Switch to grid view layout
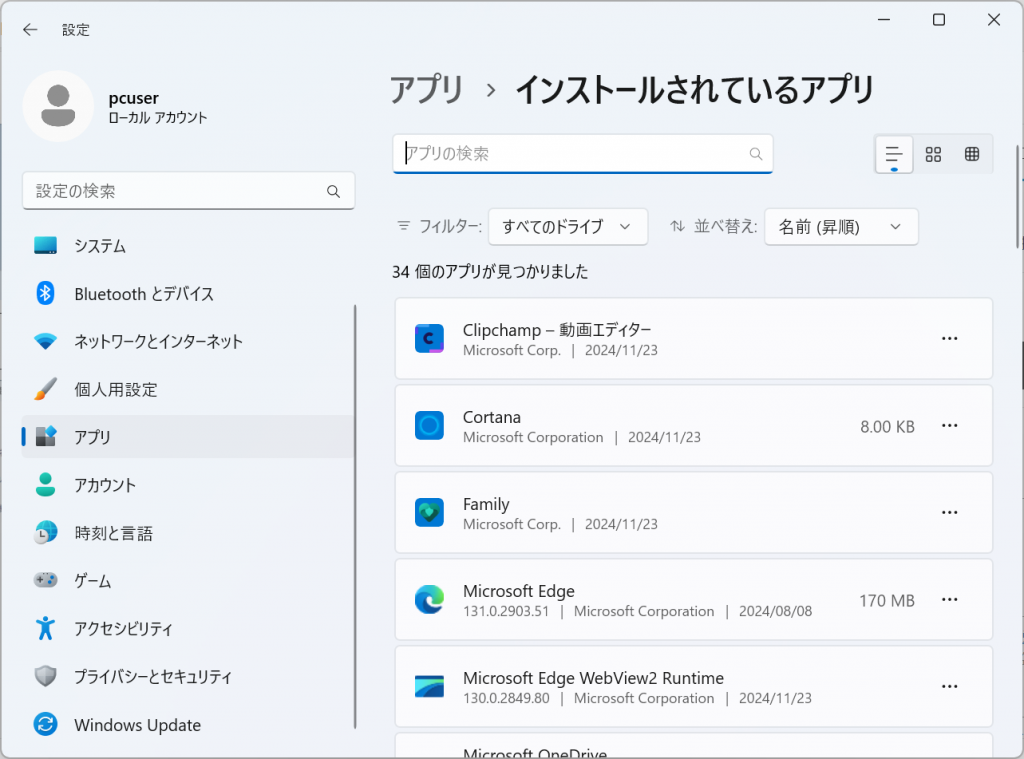Screen dimensions: 1024x759 click(x=933, y=154)
